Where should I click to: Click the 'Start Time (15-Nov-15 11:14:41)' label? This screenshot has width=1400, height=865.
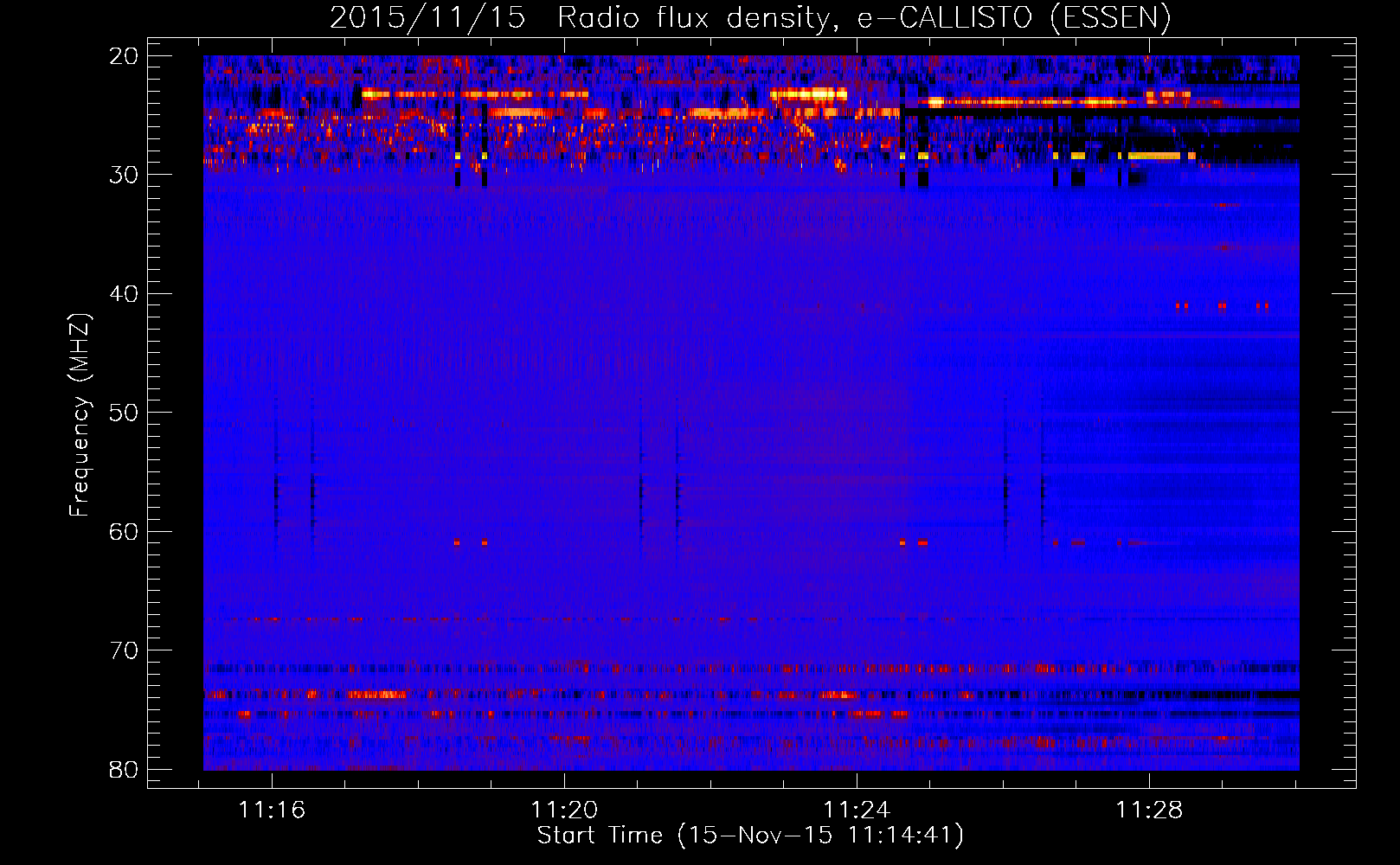click(x=750, y=836)
